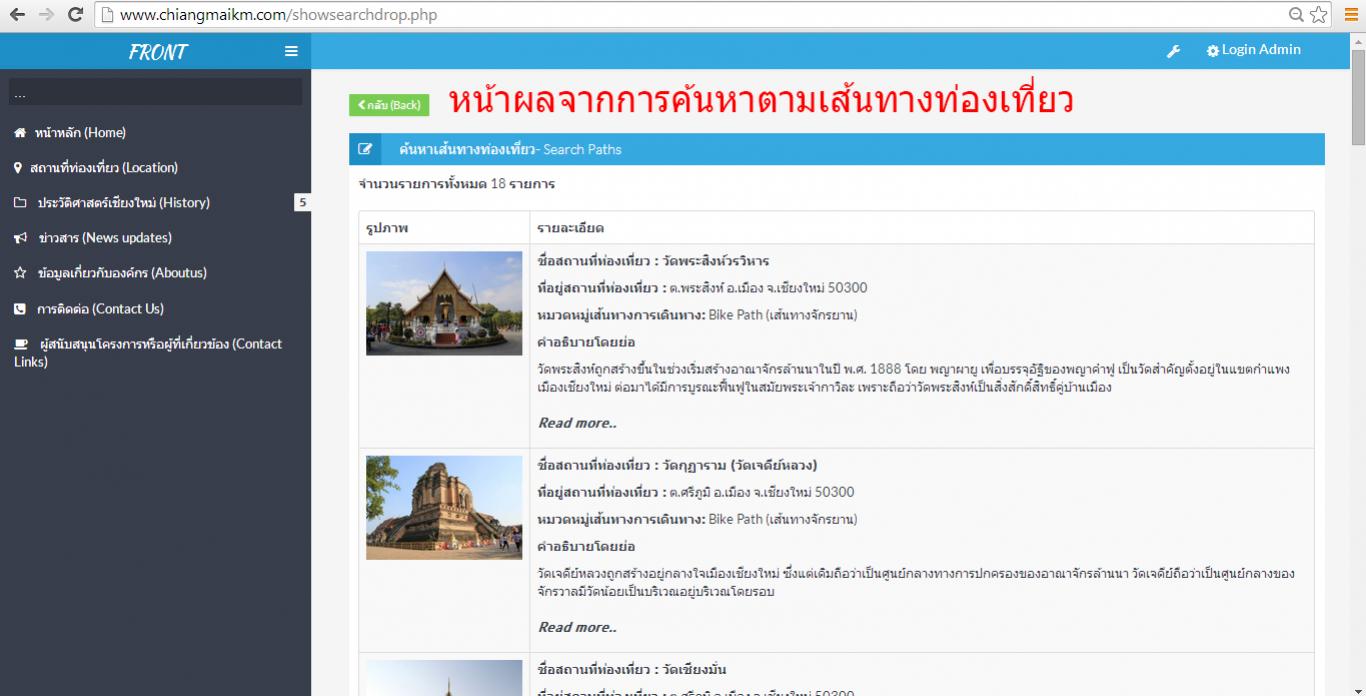
Task: Reload the page with the refresh icon
Action: [75, 15]
